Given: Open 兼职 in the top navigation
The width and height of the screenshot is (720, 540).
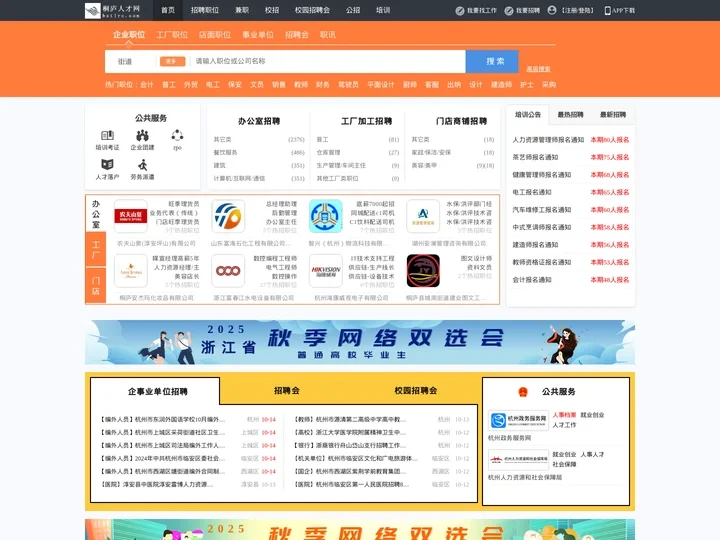Looking at the screenshot, I should pyautogui.click(x=242, y=10).
